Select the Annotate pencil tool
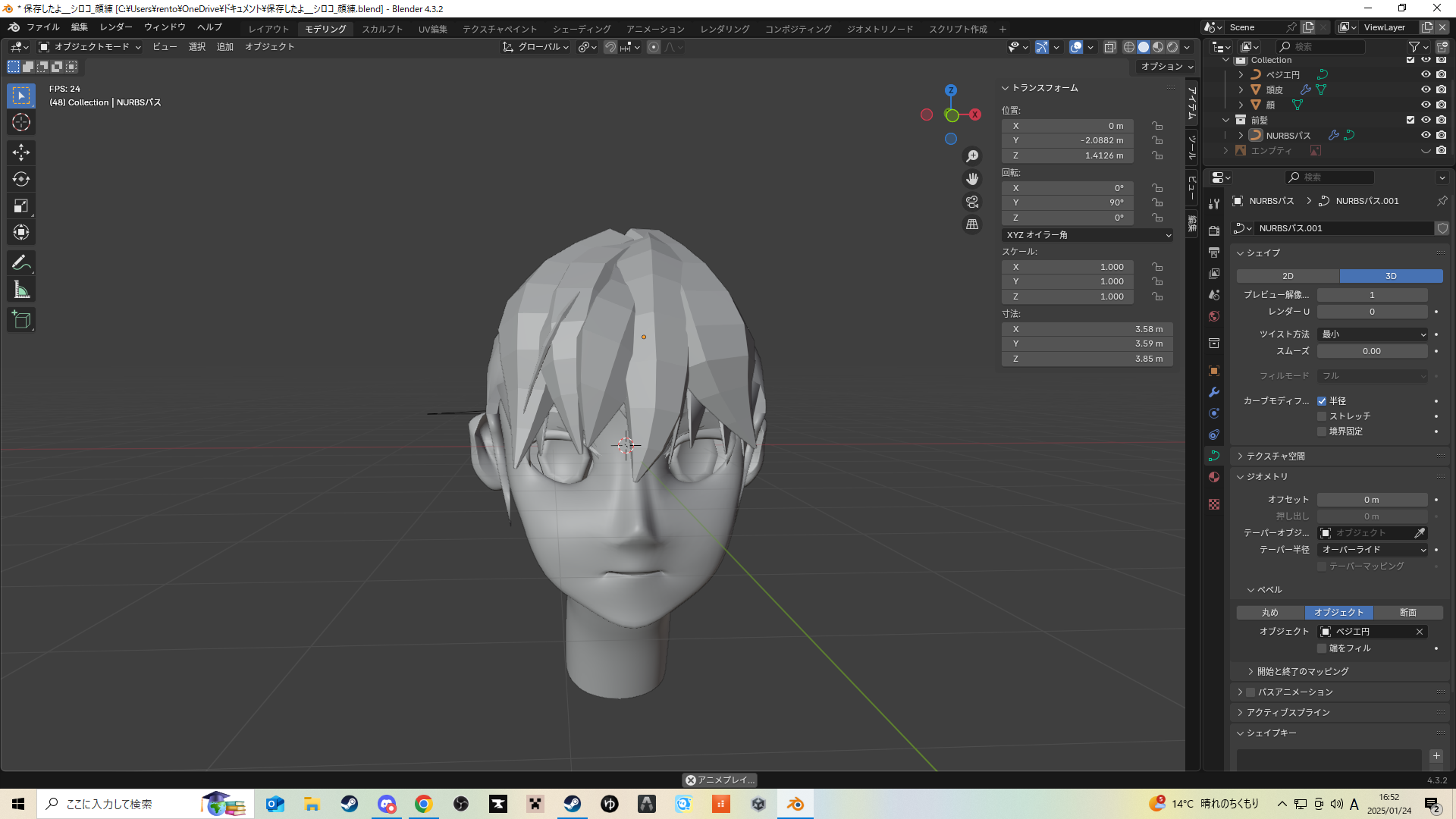Screen dimensions: 1456x819 coord(21,263)
